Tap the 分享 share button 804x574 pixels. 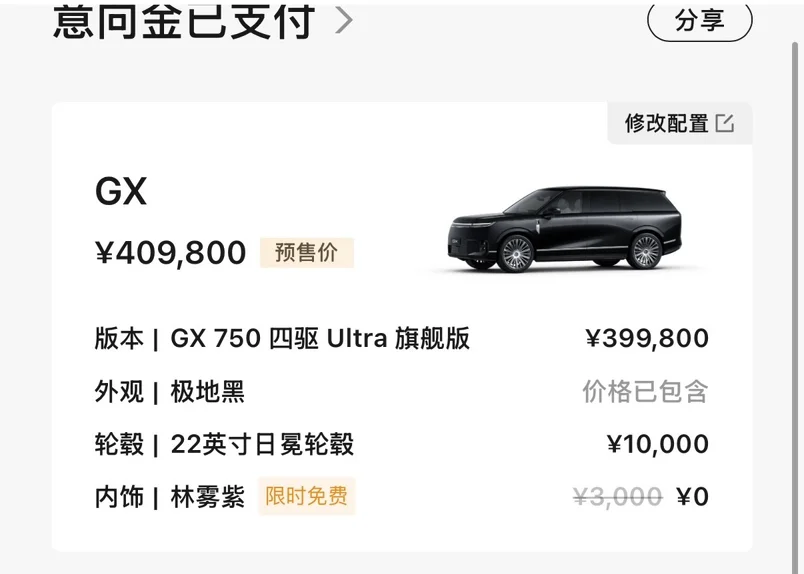[699, 20]
